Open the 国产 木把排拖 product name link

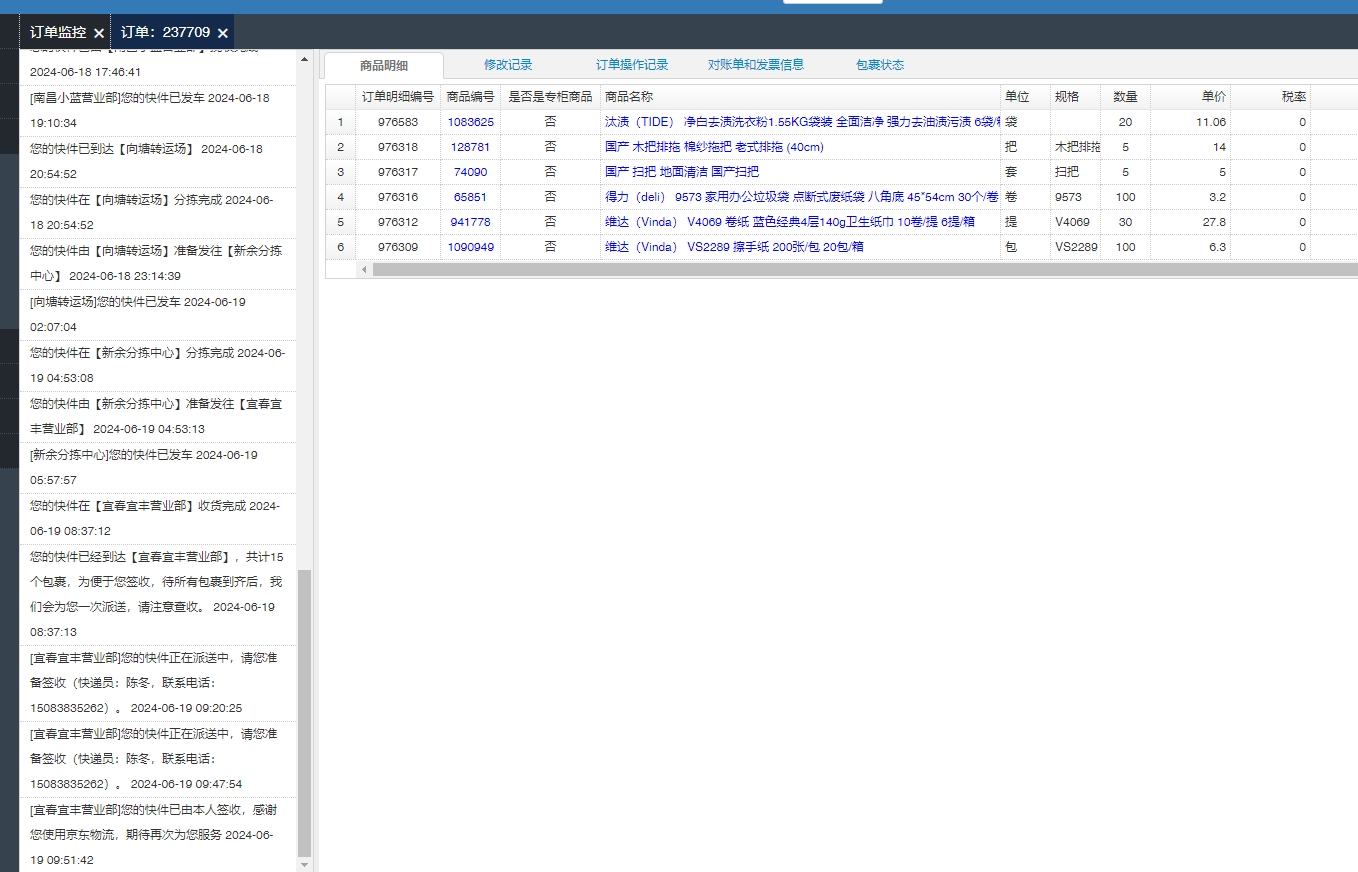tap(714, 147)
